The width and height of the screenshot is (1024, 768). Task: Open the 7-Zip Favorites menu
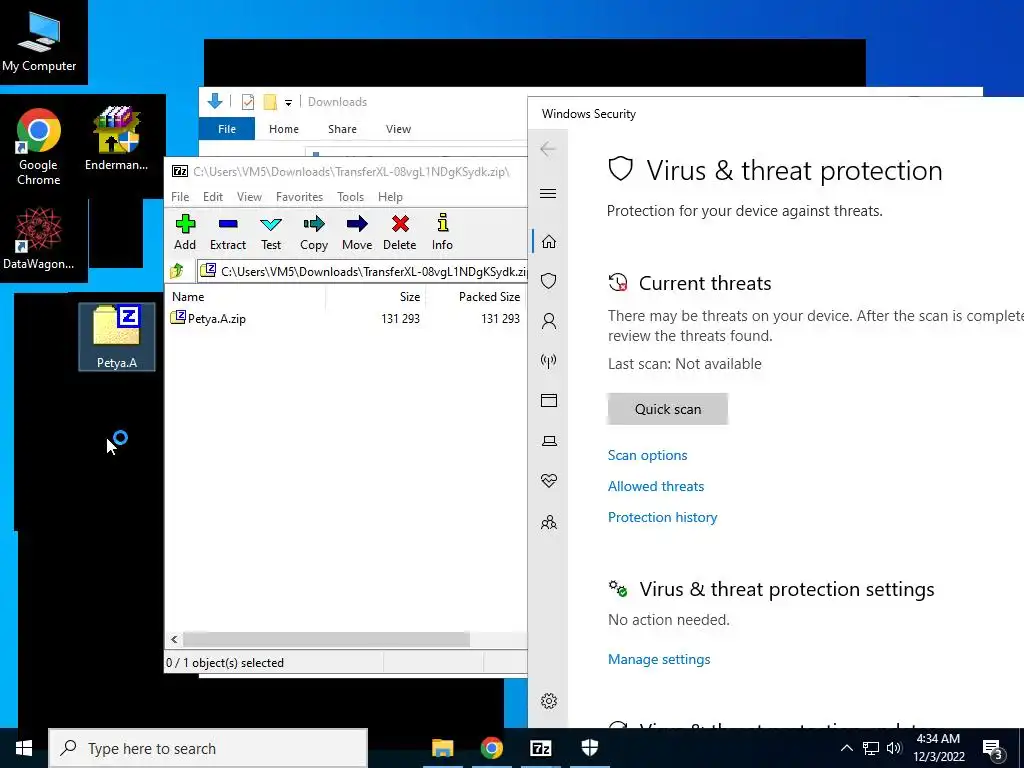coord(299,197)
